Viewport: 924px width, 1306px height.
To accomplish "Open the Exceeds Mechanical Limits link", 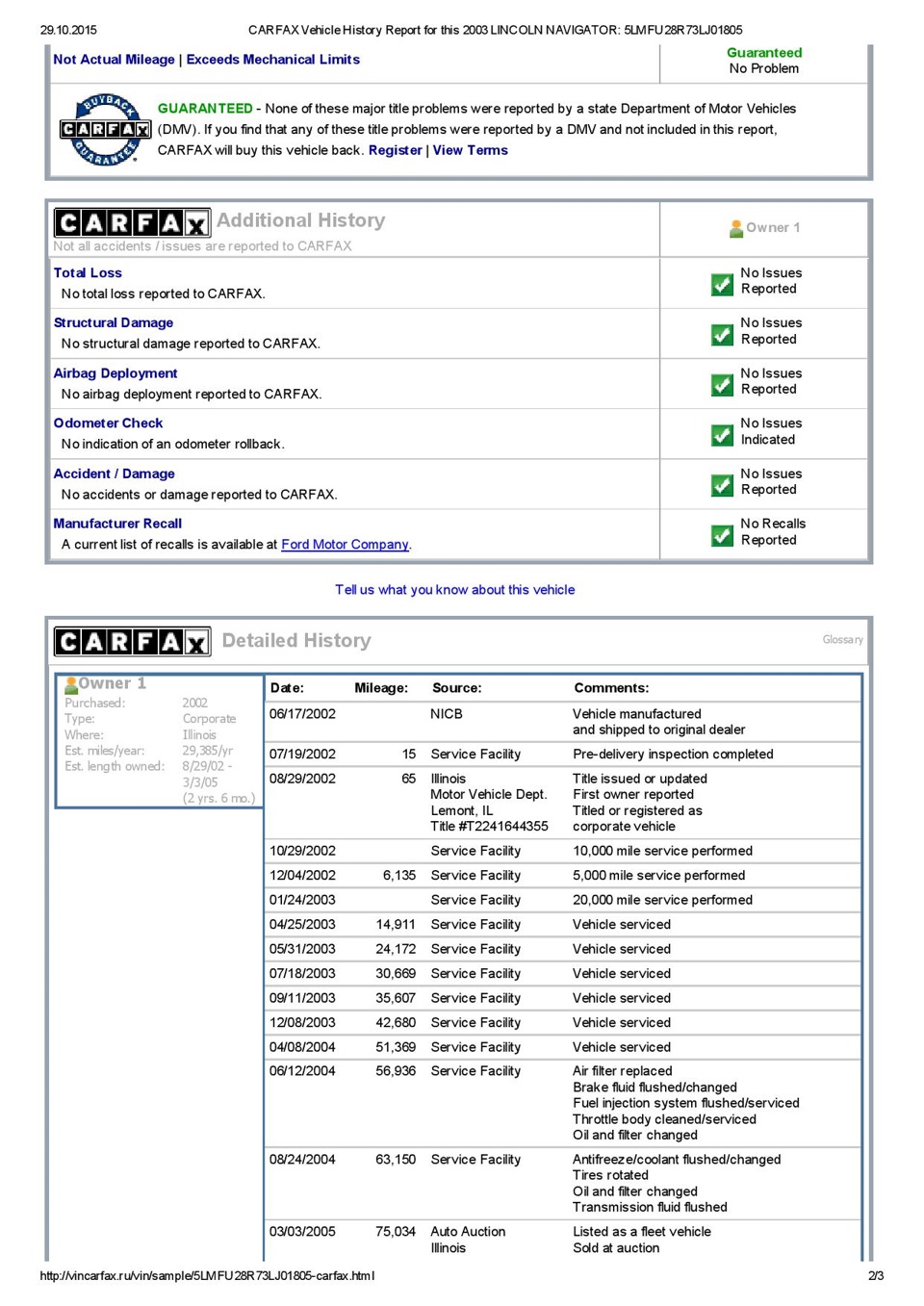I will click(272, 60).
